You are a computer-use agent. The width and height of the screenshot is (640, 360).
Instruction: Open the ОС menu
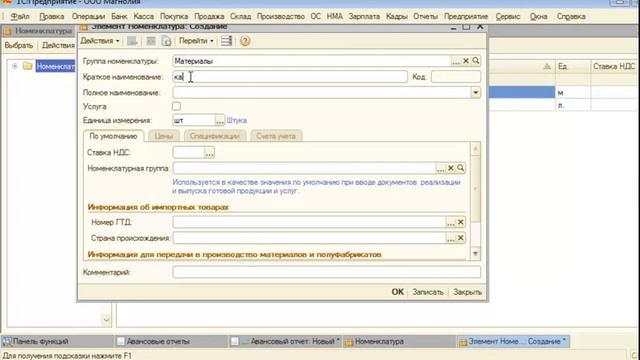(316, 17)
